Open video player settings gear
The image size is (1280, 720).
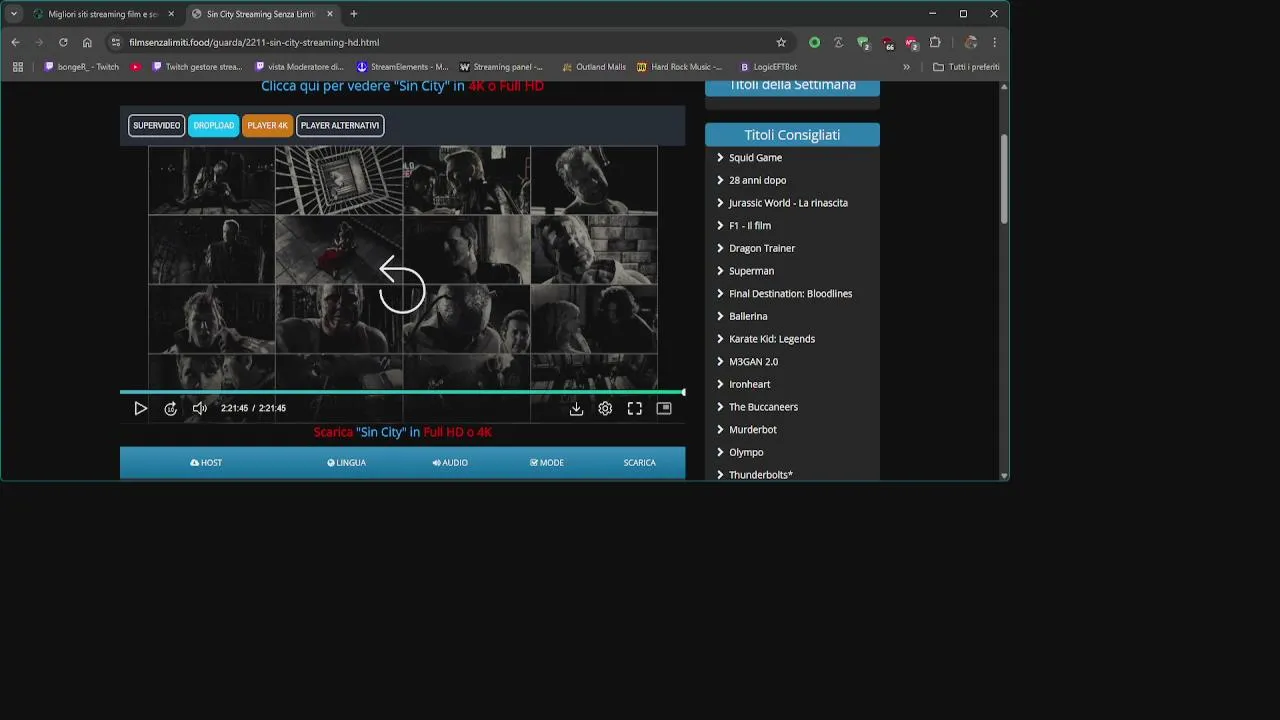605,408
